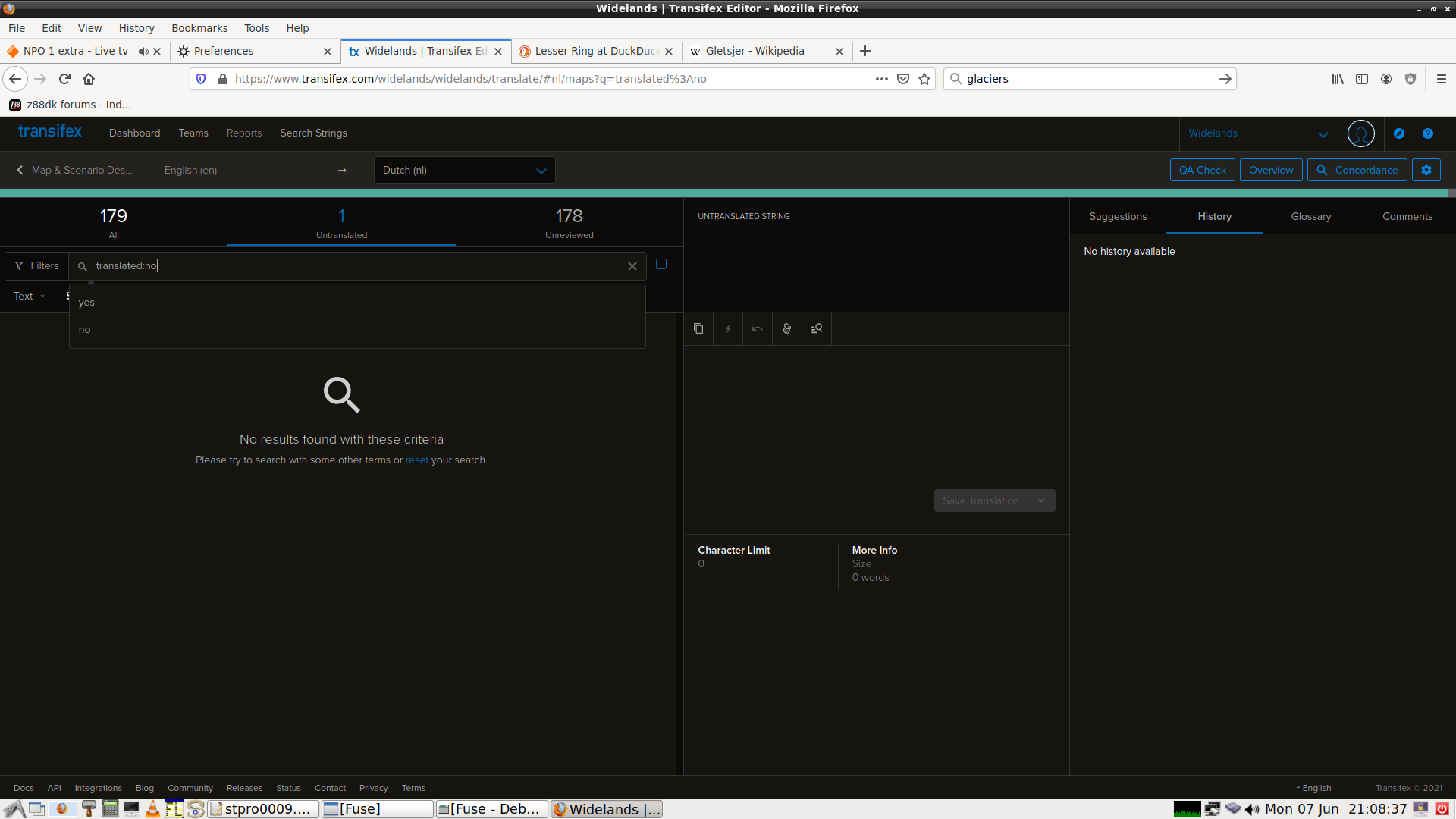Click the machine translation lightning icon
The width and height of the screenshot is (1456, 819).
point(728,329)
